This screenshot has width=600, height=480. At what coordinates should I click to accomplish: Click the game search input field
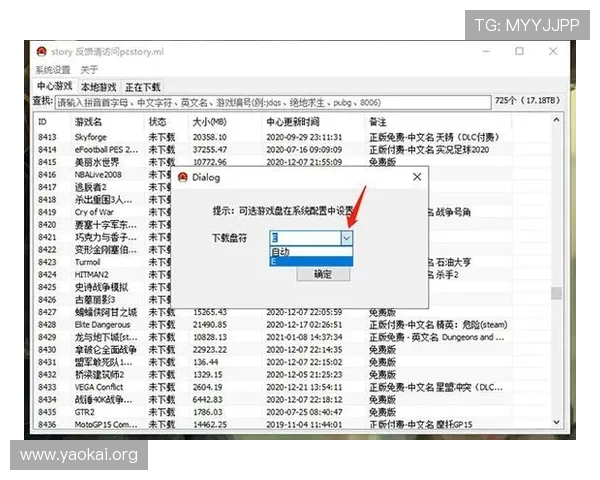tap(273, 103)
